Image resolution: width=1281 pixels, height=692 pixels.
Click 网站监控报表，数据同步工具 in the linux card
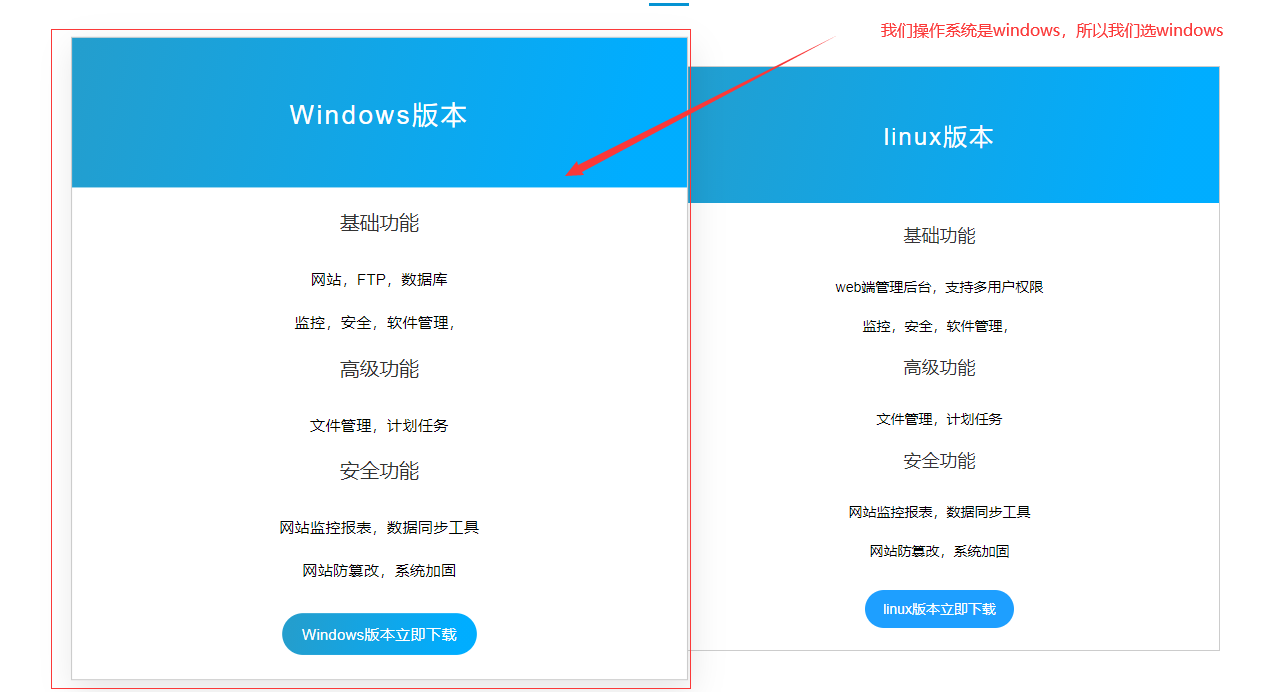(x=939, y=512)
